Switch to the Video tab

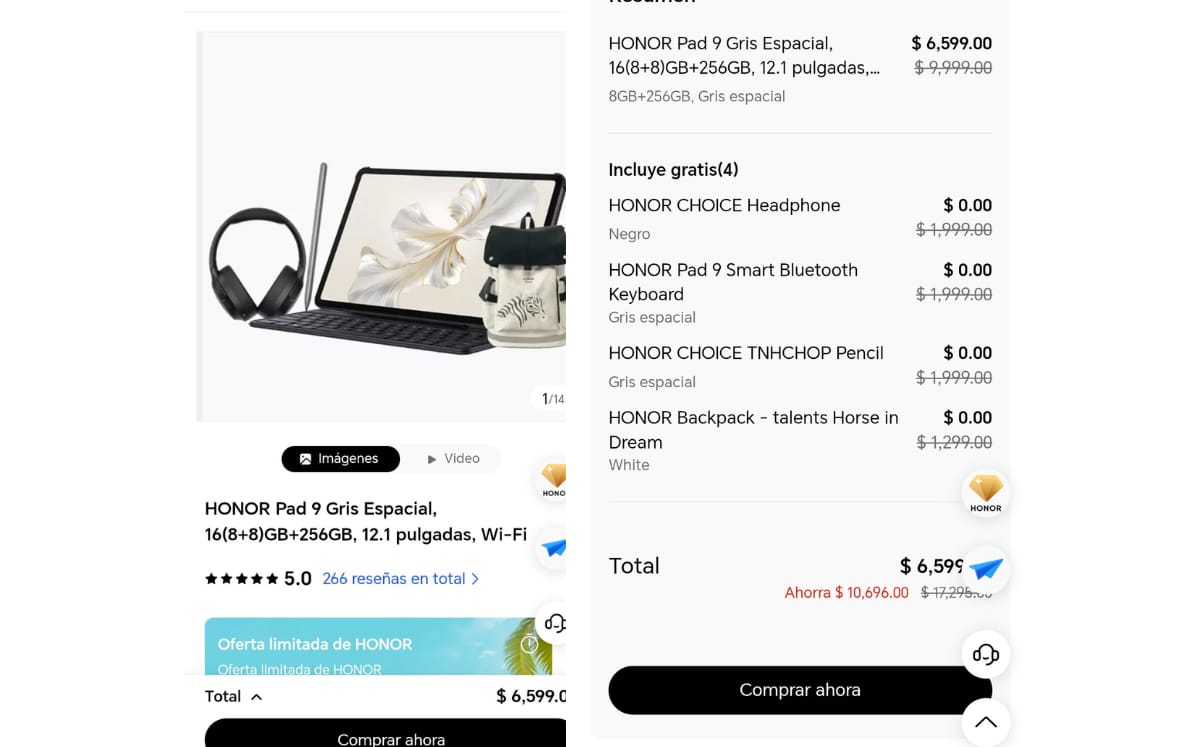click(453, 459)
